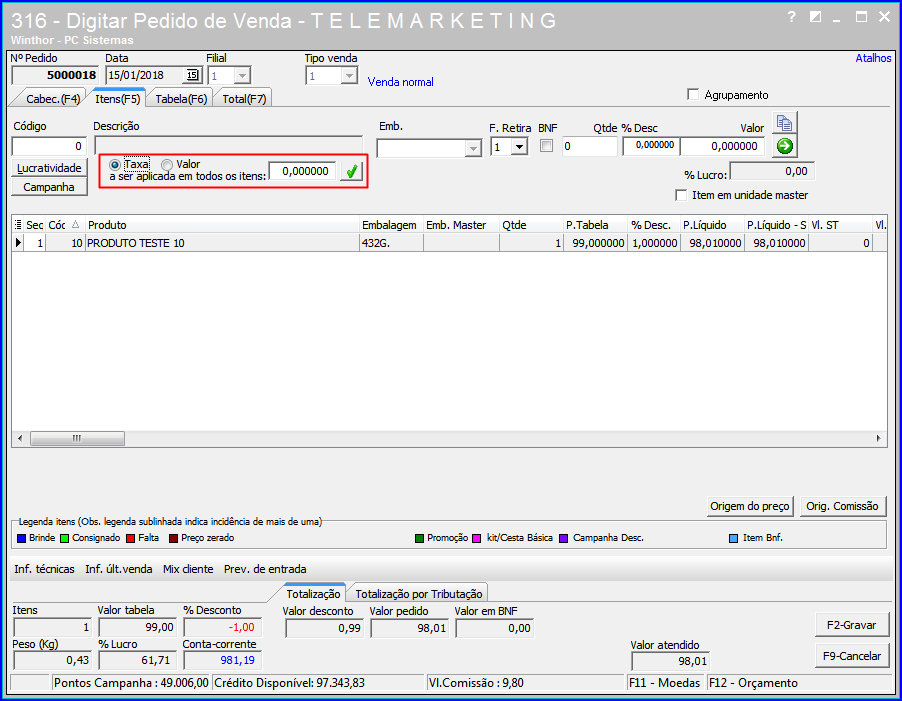Check Item em unidade master
Viewport: 902px width, 701px height.
tap(681, 196)
